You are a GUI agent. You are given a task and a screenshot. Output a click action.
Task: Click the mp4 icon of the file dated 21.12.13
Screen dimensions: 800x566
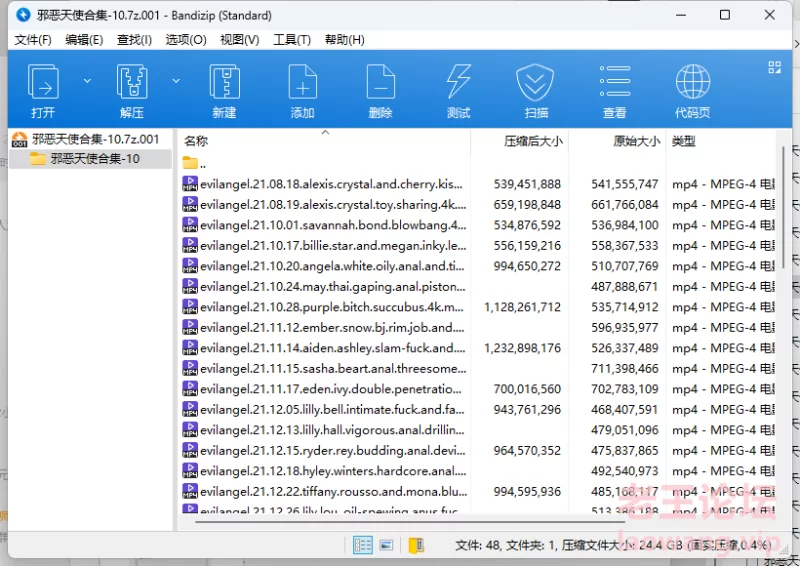[x=190, y=430]
